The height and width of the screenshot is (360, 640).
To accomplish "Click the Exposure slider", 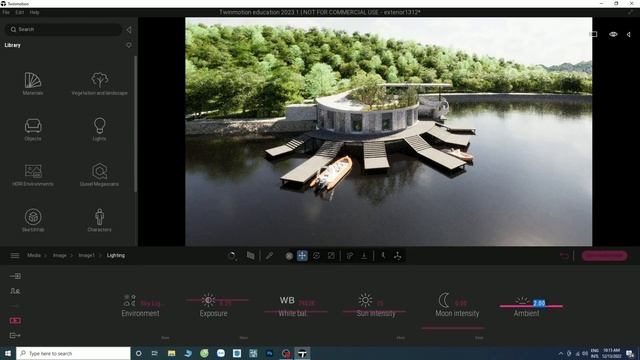I will tap(217, 300).
